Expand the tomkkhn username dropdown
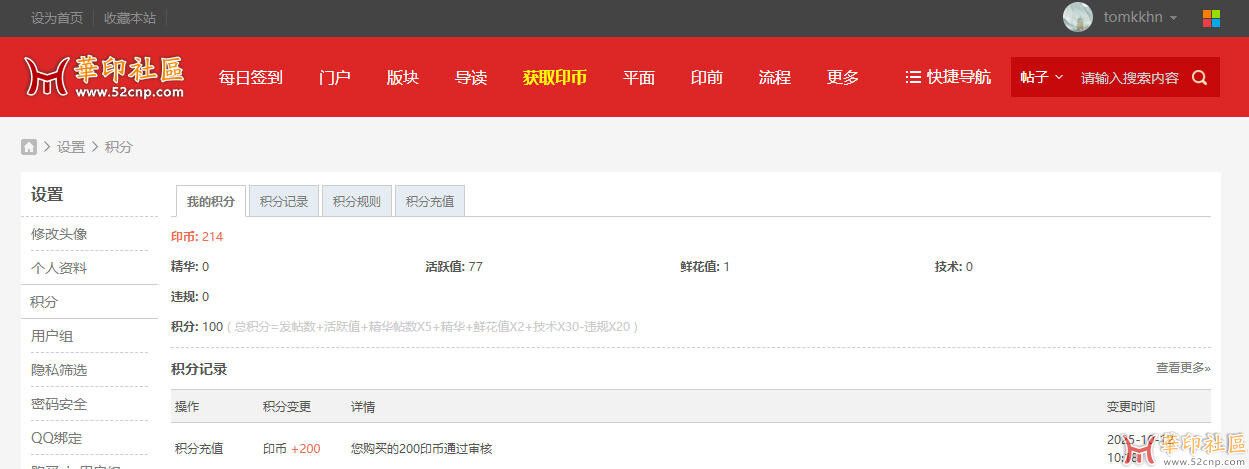The width and height of the screenshot is (1249, 469). [x=1140, y=18]
